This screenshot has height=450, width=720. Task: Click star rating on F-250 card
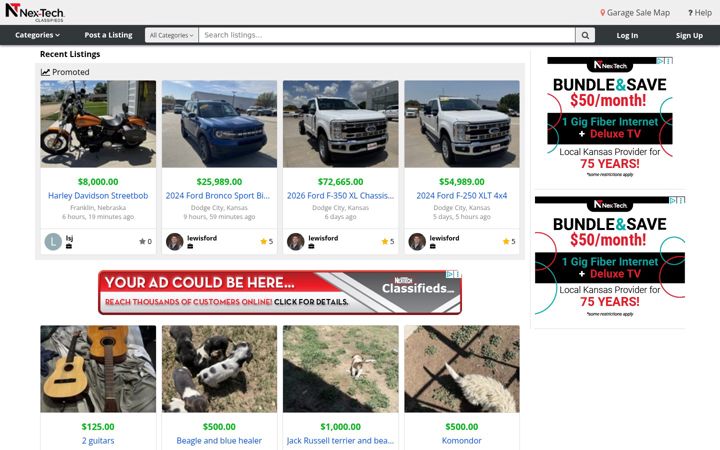point(509,242)
